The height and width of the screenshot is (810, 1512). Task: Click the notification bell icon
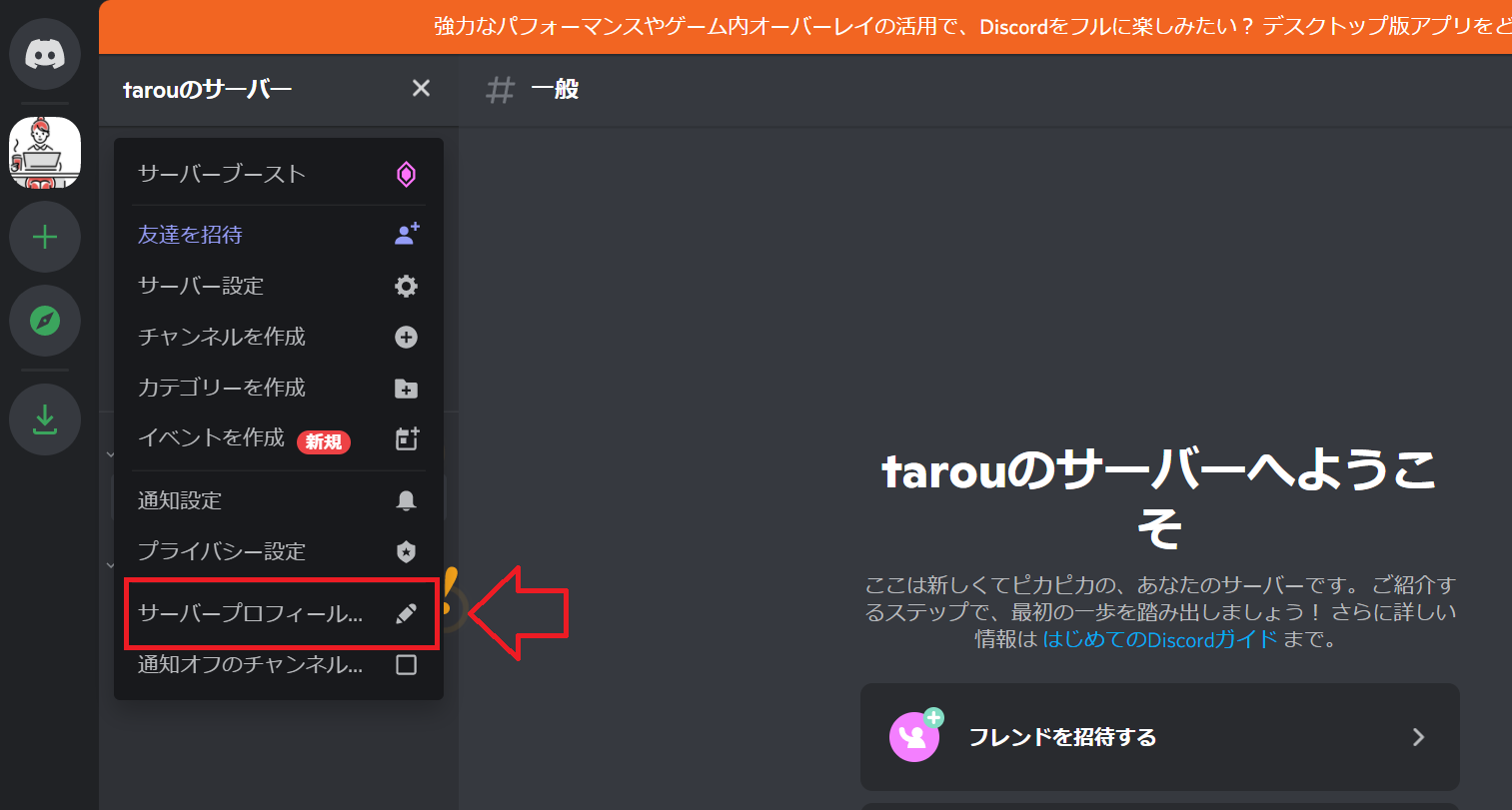[406, 500]
